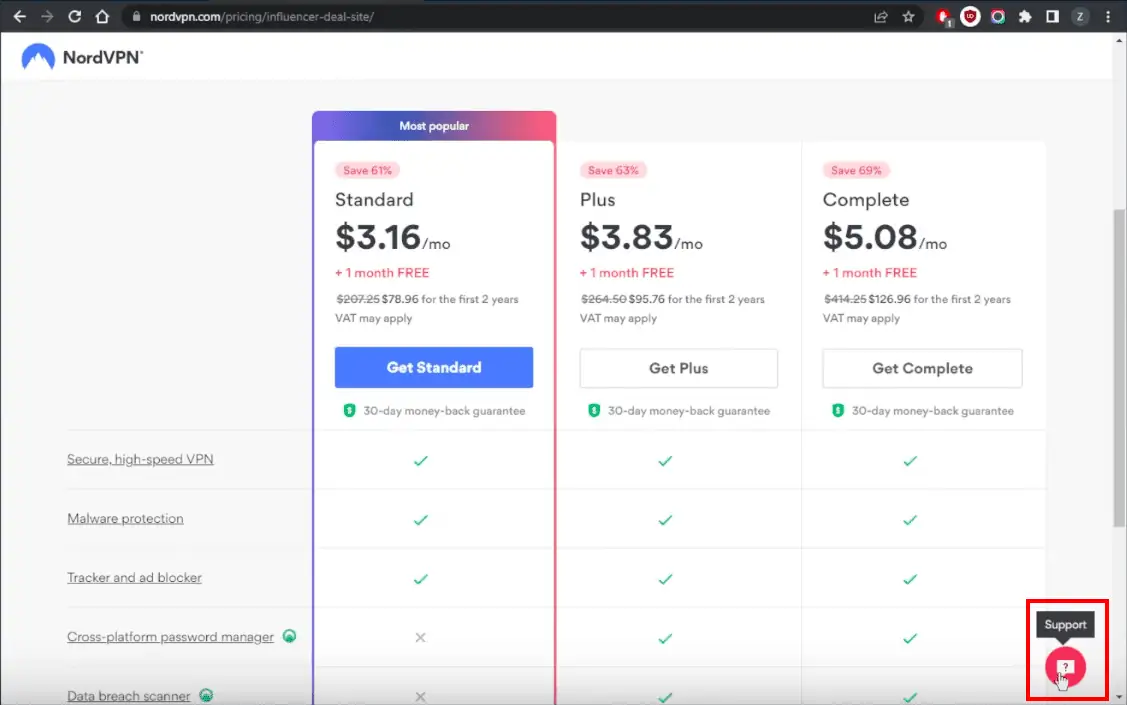The image size is (1127, 705).
Task: Click the Standard plan title
Action: click(x=374, y=200)
